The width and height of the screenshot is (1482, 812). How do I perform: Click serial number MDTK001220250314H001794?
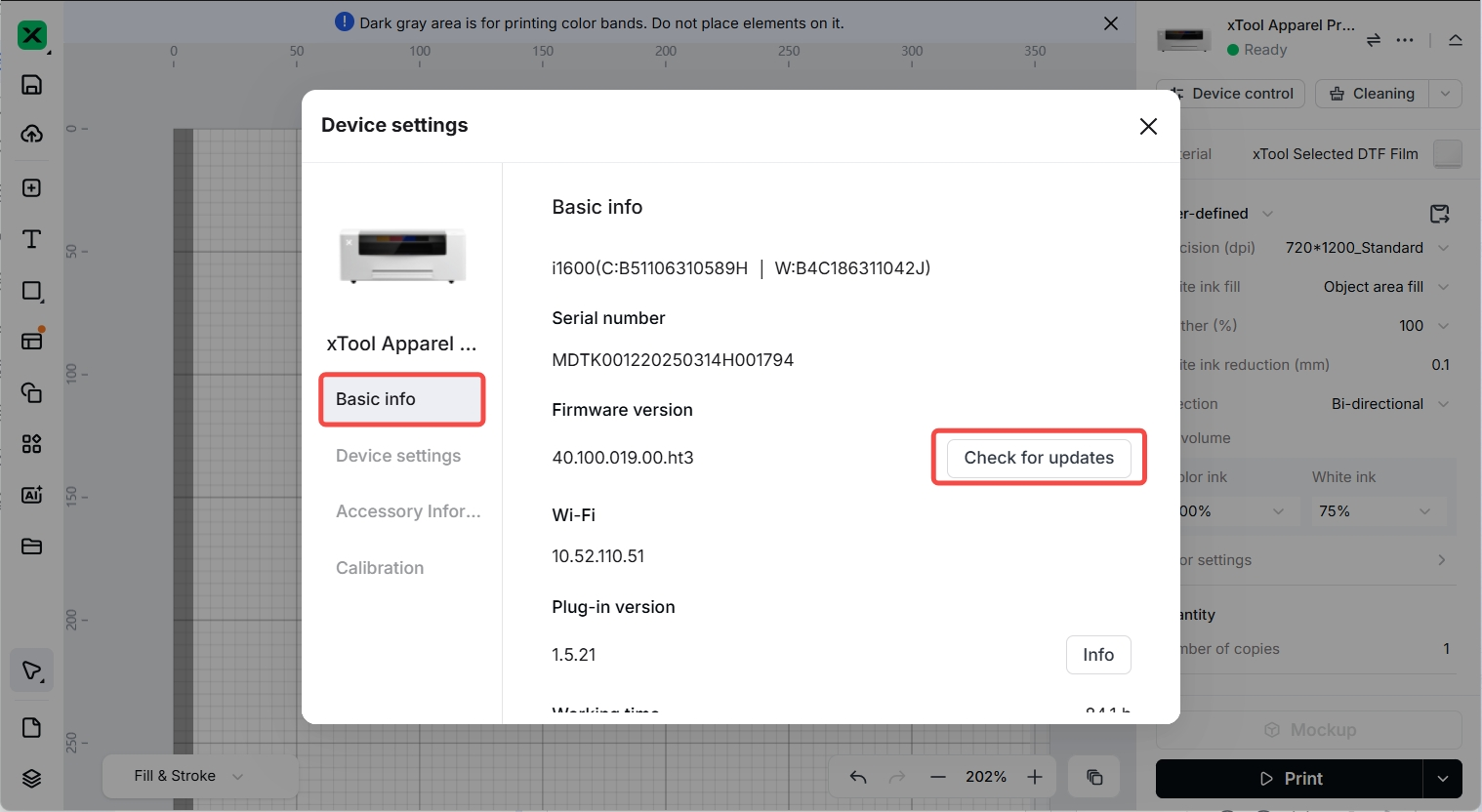pyautogui.click(x=673, y=360)
